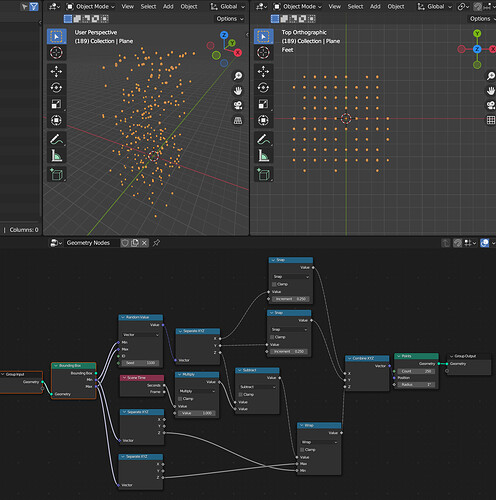Image resolution: width=496 pixels, height=500 pixels.
Task: Open the Vector data type dropdown in the Random Value node
Action: [141, 335]
